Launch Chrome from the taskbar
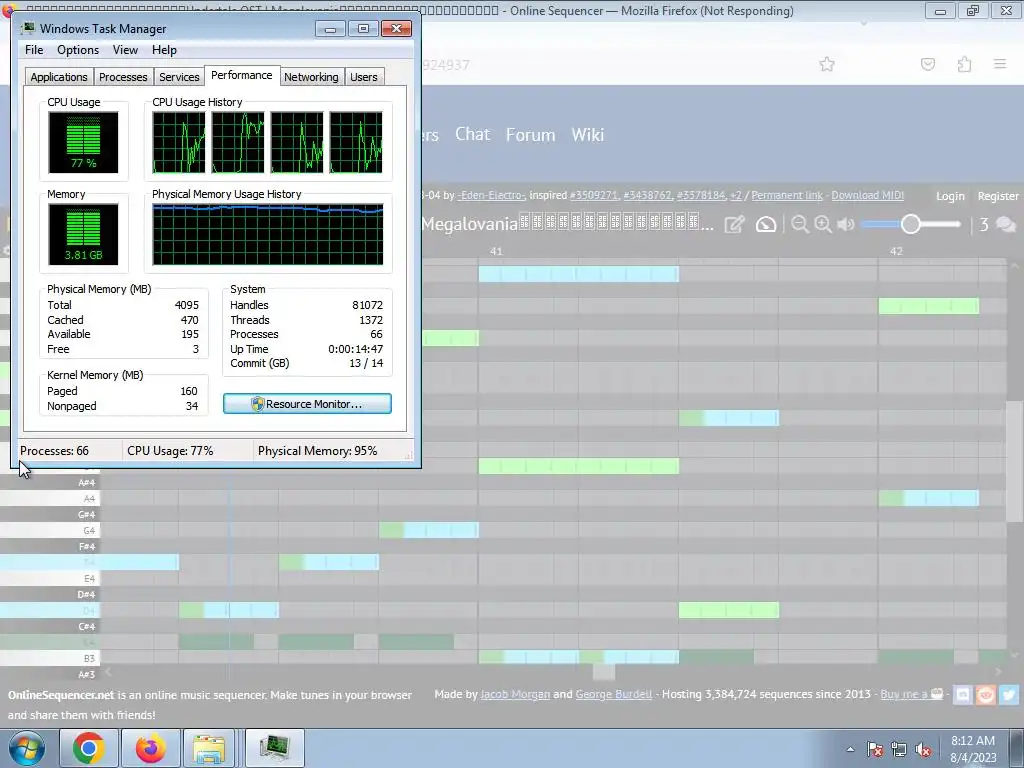 click(x=89, y=748)
